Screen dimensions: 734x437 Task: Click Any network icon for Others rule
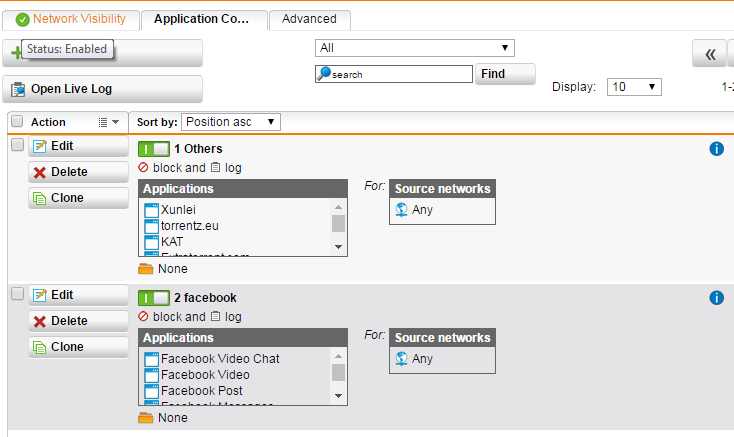(x=401, y=210)
